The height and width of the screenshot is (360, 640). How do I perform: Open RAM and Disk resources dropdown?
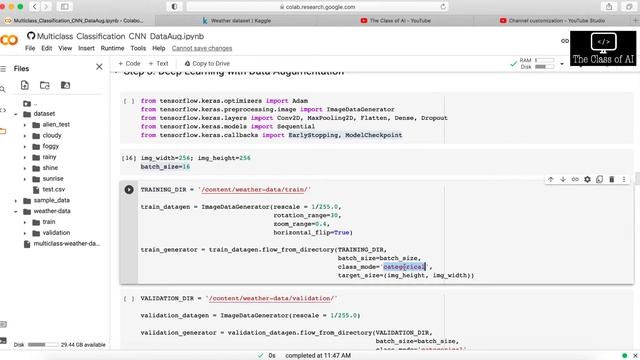coord(562,64)
